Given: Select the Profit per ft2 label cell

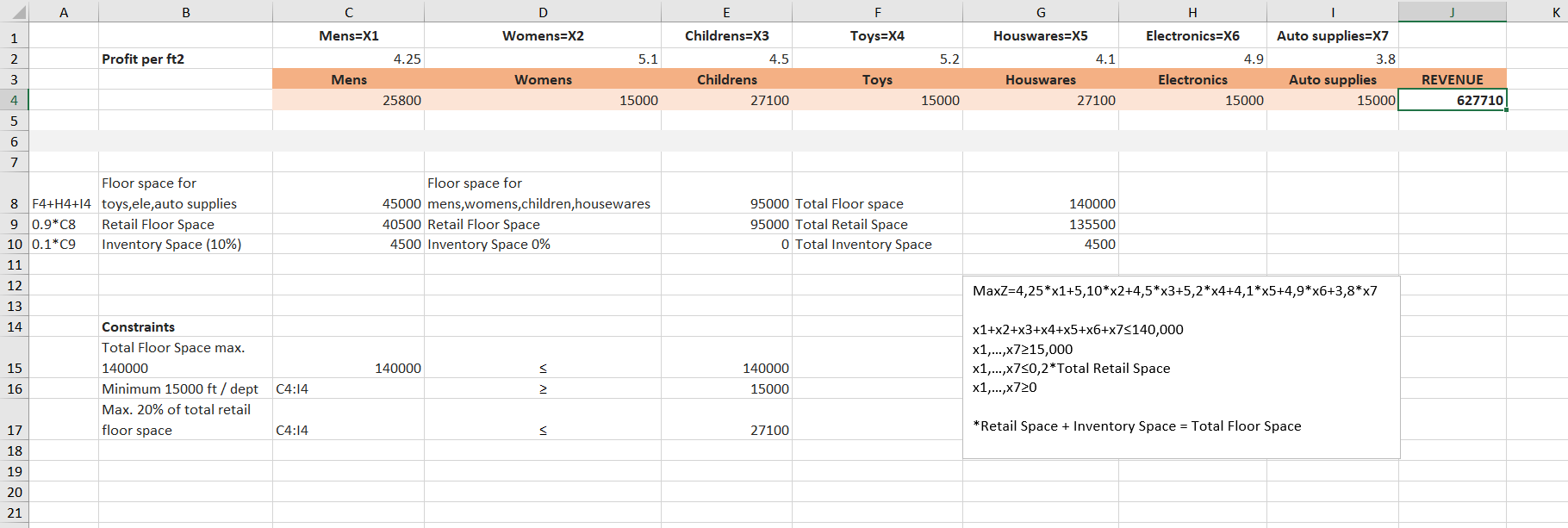Looking at the screenshot, I should coord(185,59).
